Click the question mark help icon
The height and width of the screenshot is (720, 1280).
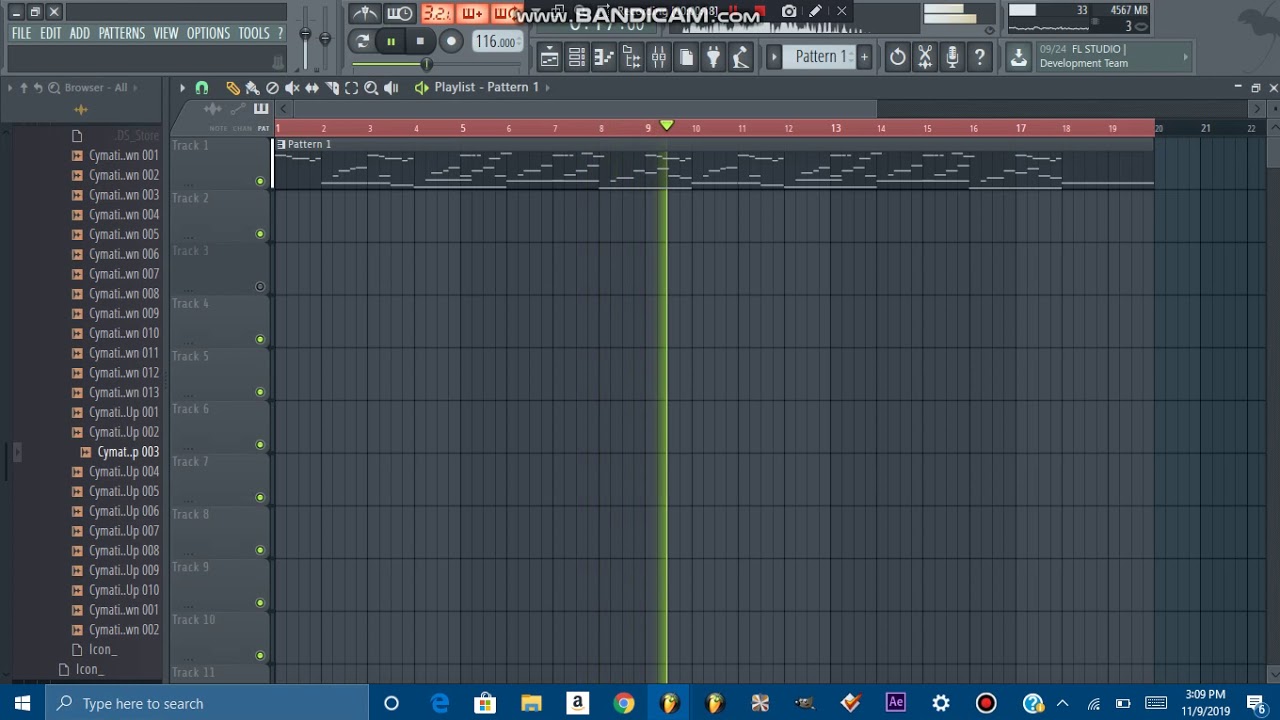tap(979, 58)
